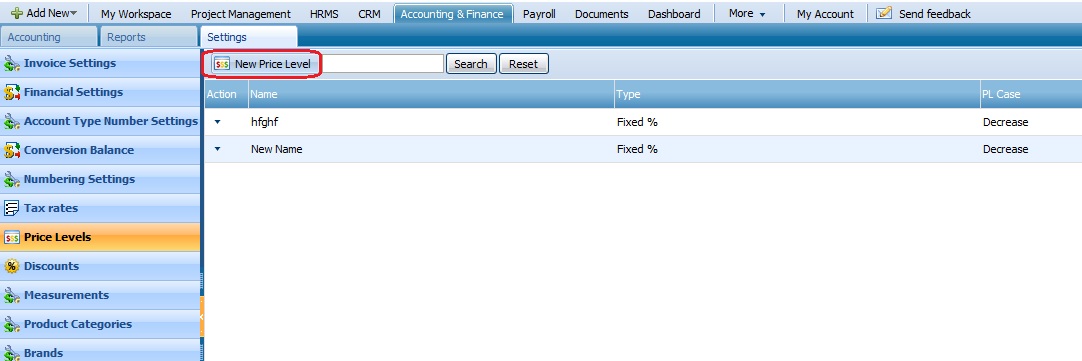
Task: Click the Financial Settings icon
Action: (12, 92)
